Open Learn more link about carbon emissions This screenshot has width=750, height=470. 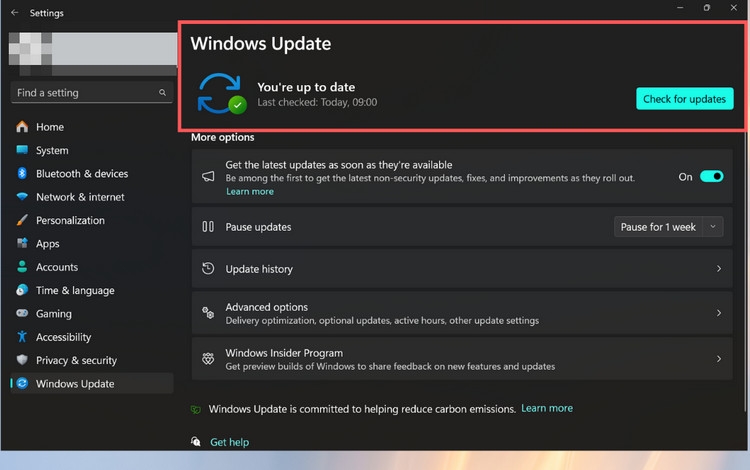[x=547, y=408]
